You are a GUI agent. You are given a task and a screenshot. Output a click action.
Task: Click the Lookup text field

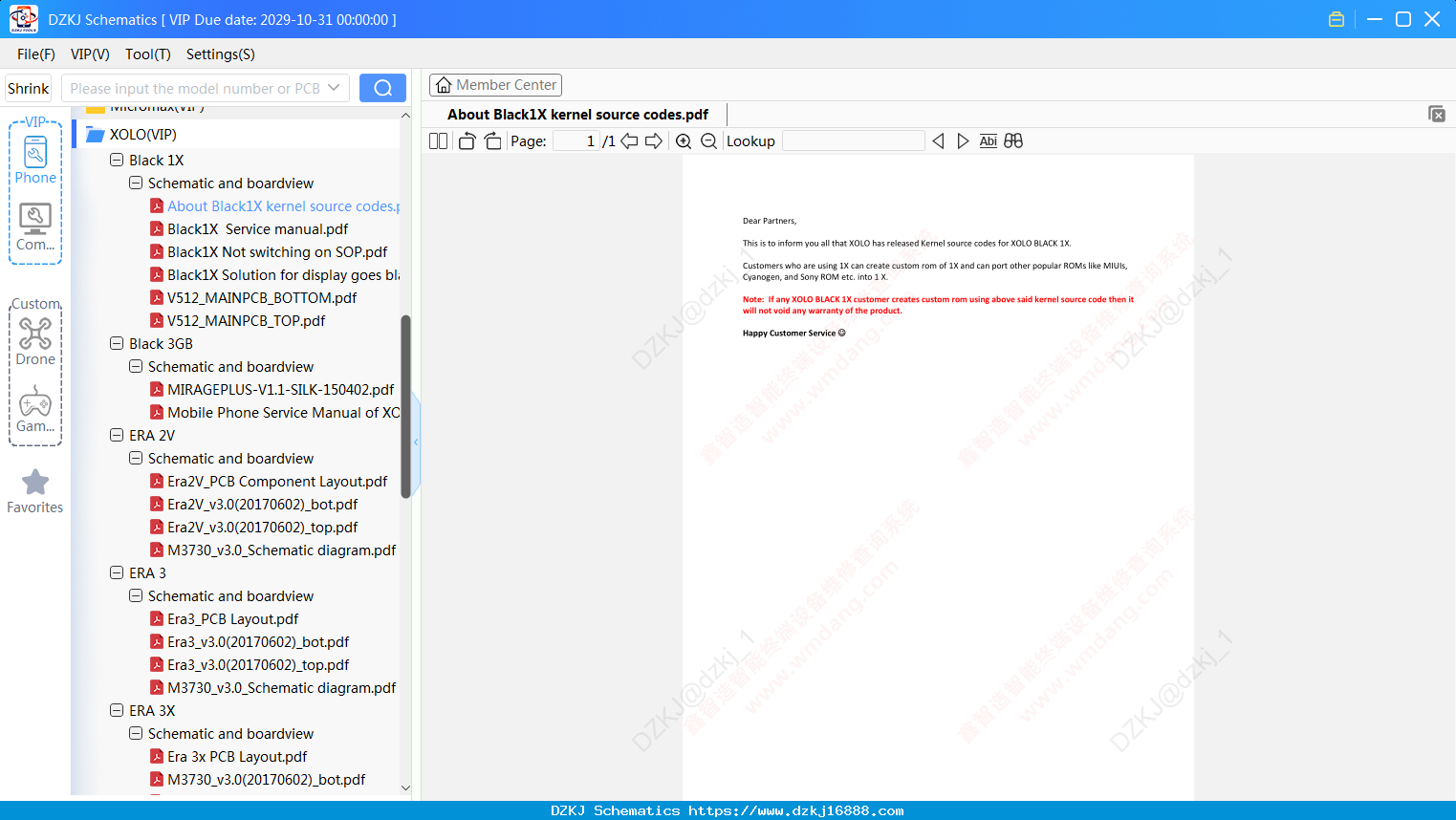854,141
